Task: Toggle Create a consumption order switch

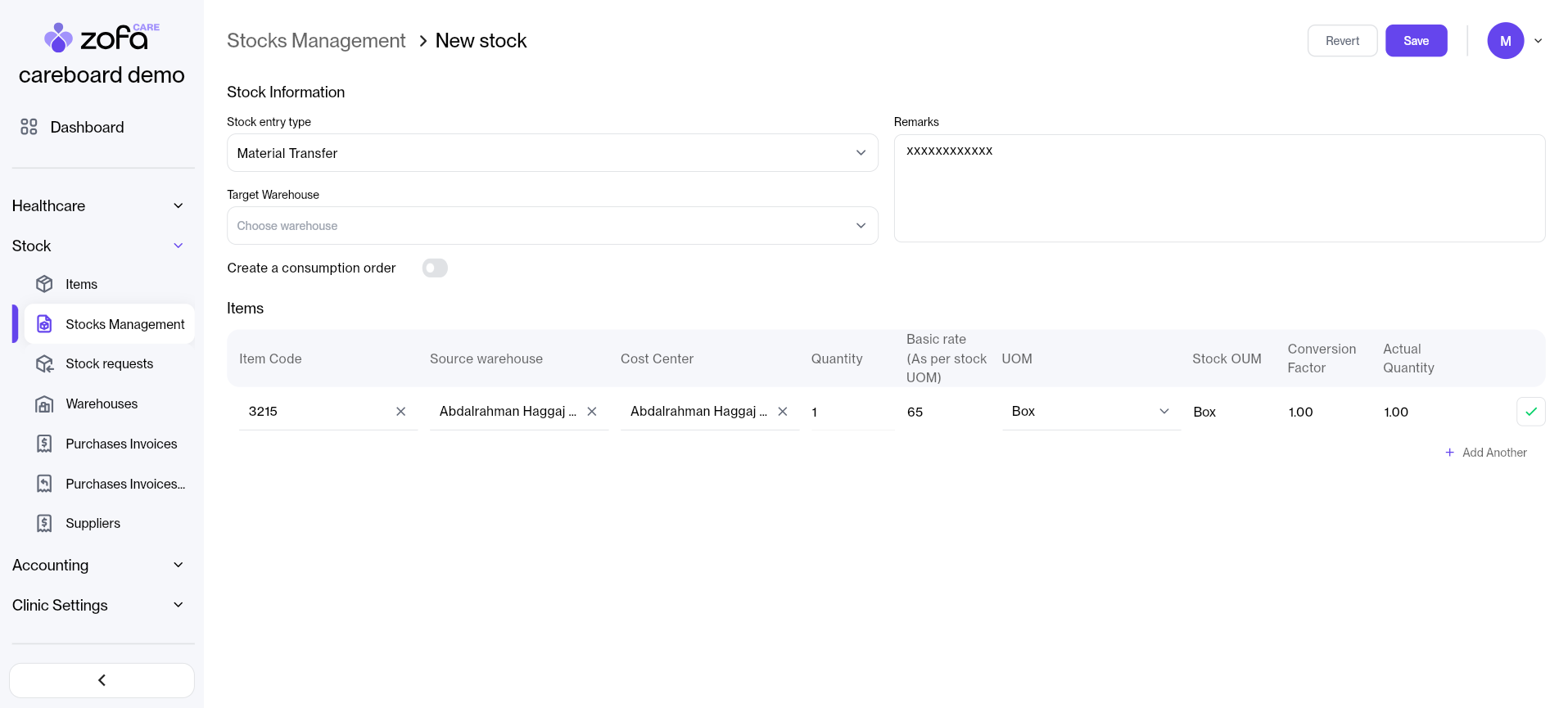Action: (x=435, y=268)
